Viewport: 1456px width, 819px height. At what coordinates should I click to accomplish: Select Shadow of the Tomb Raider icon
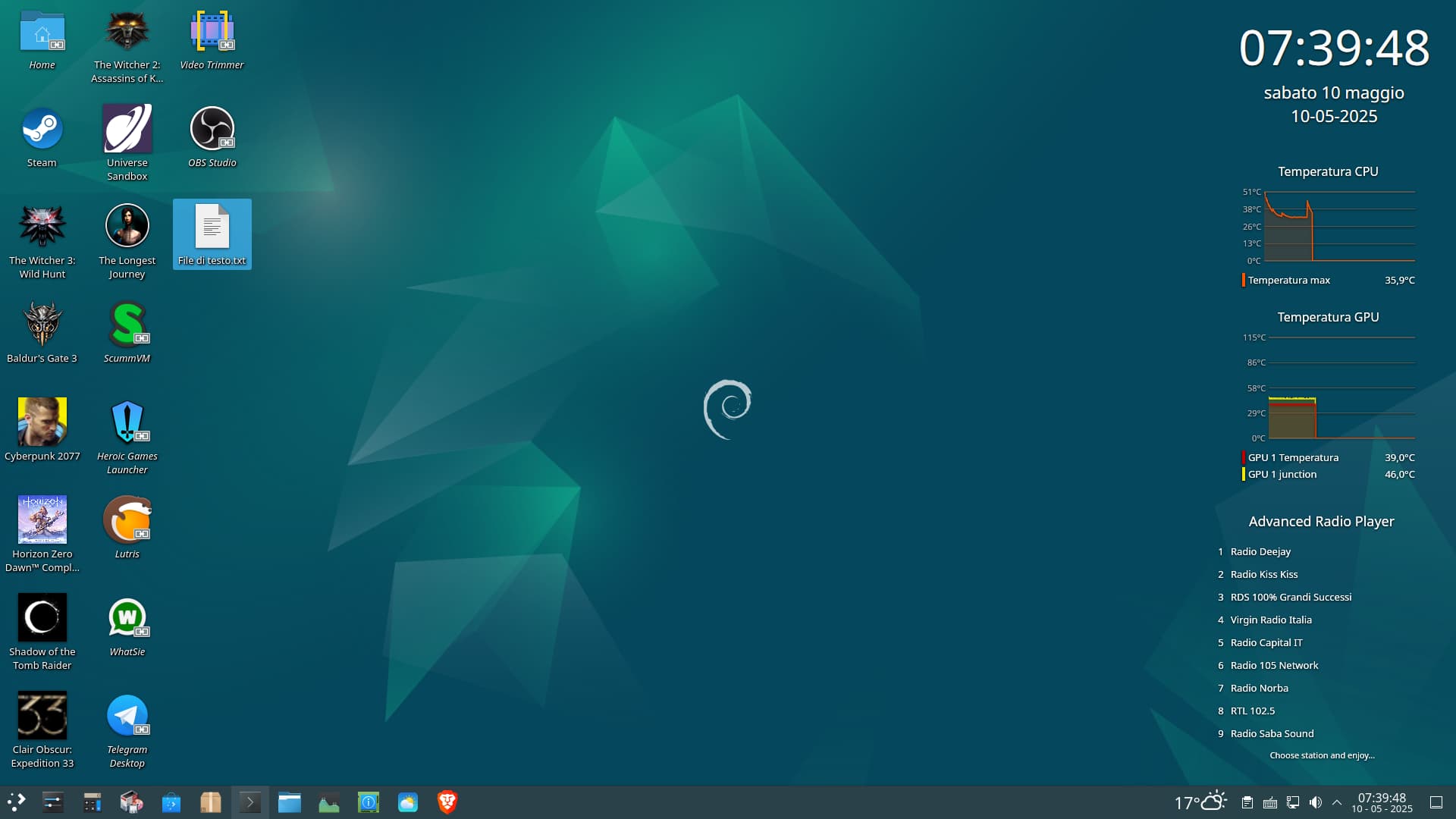(42, 632)
